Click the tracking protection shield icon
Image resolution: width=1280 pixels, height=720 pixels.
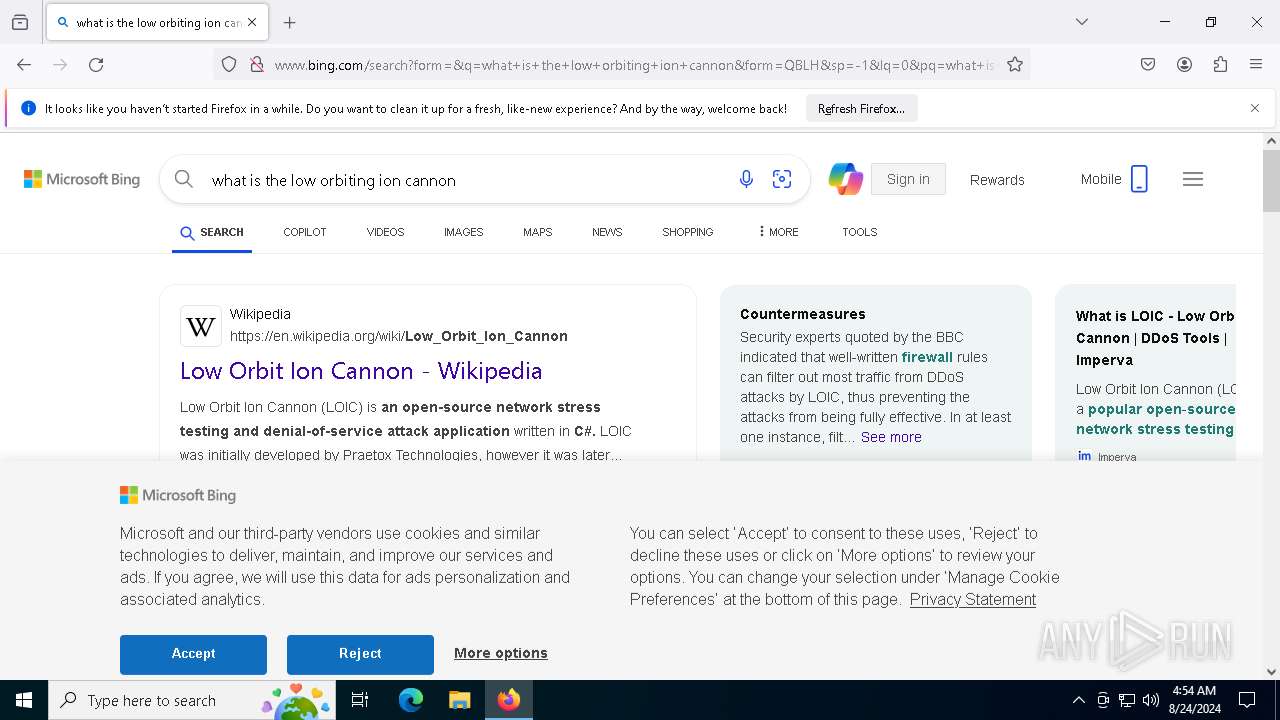(x=229, y=64)
